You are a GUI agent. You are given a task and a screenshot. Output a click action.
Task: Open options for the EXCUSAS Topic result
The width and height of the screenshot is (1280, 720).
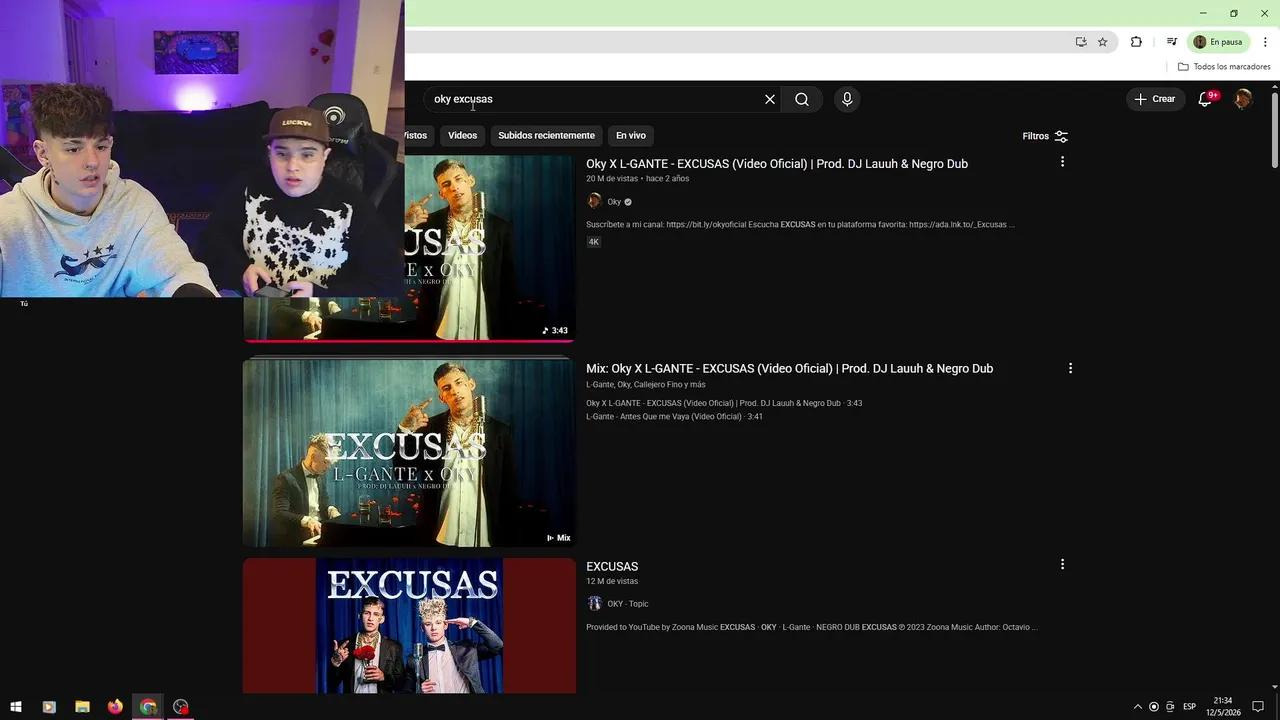coord(1062,564)
